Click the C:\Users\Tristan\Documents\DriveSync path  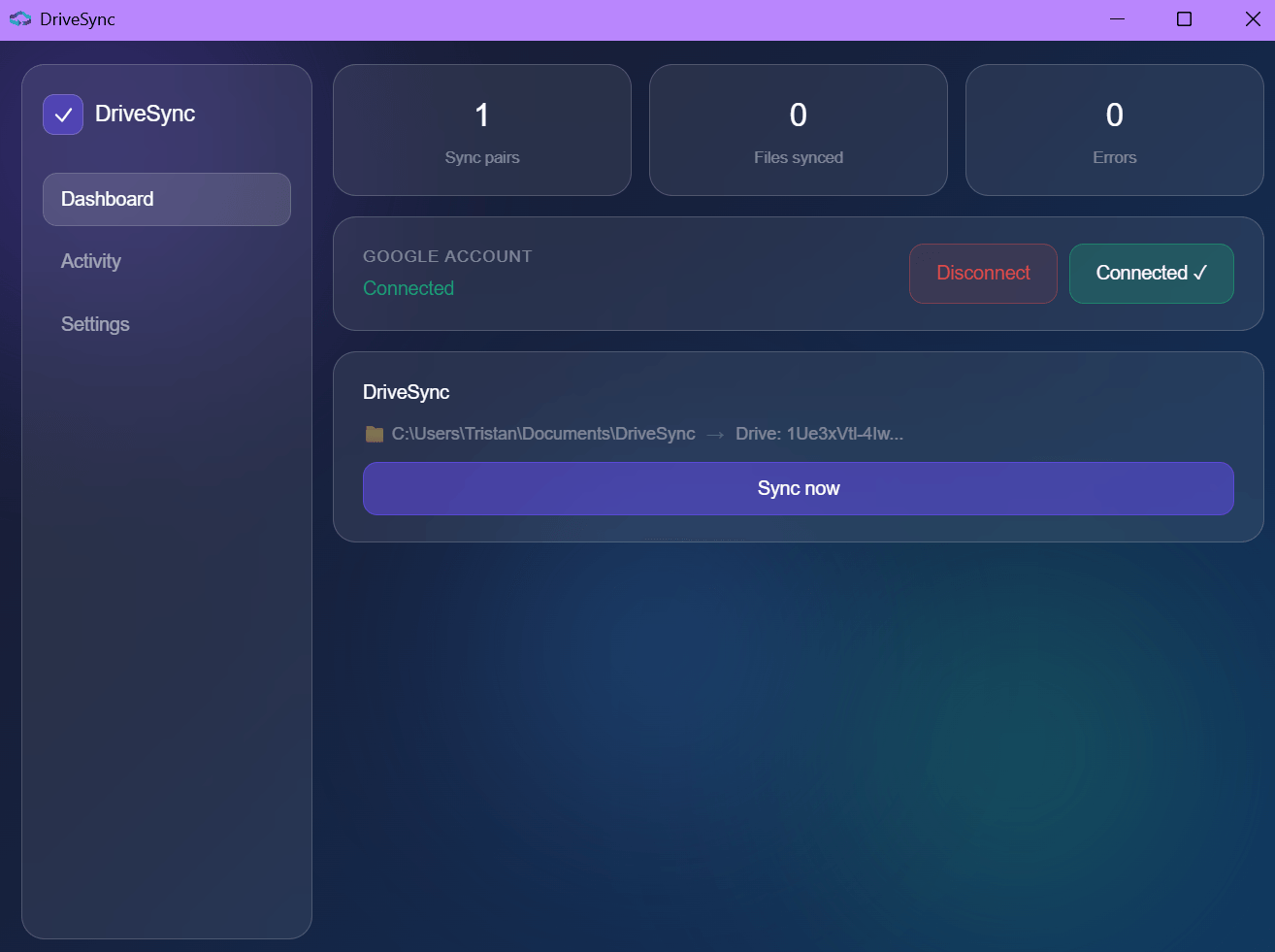pos(543,434)
